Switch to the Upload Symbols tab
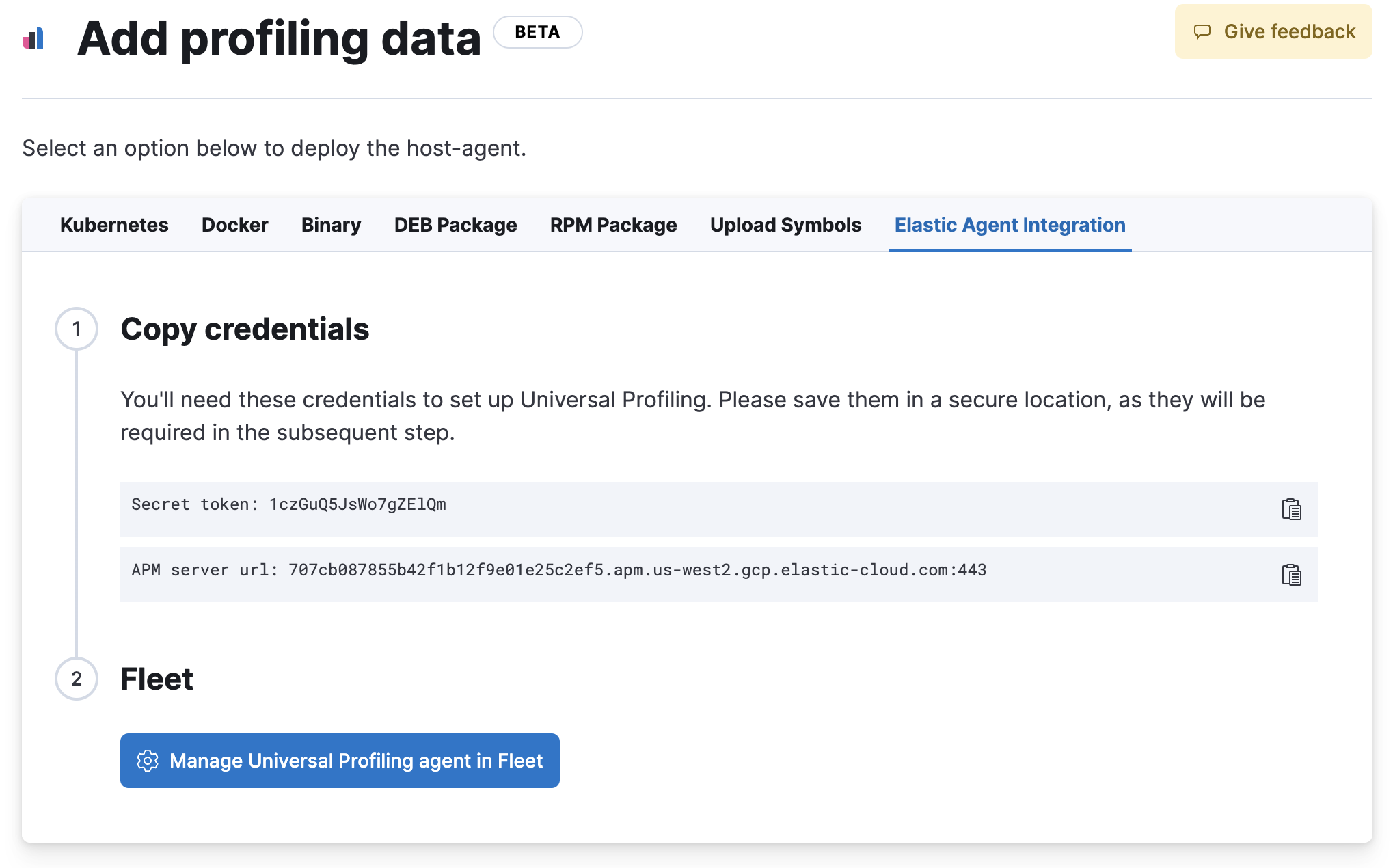 (785, 225)
